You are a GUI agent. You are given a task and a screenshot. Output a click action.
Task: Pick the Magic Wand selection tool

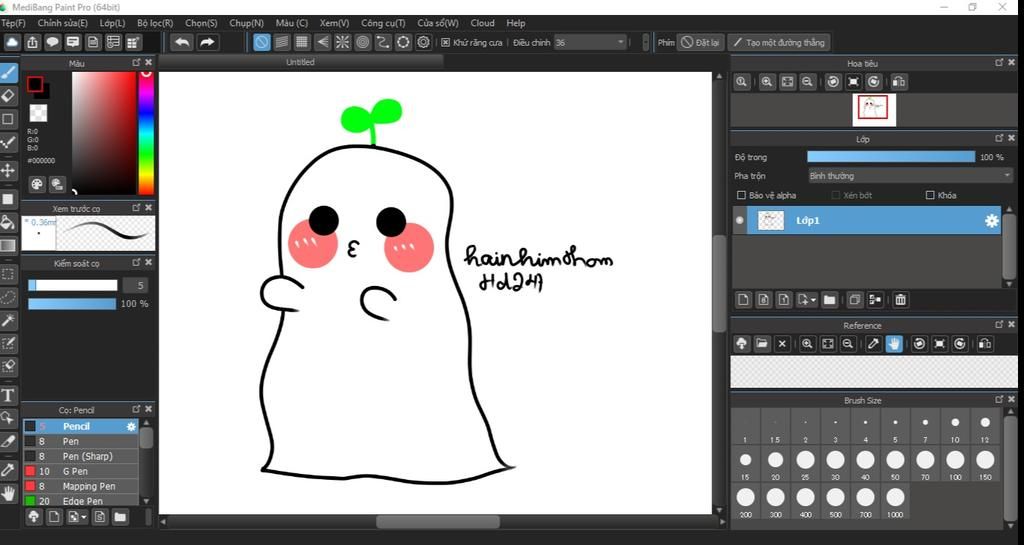pyautogui.click(x=8, y=320)
